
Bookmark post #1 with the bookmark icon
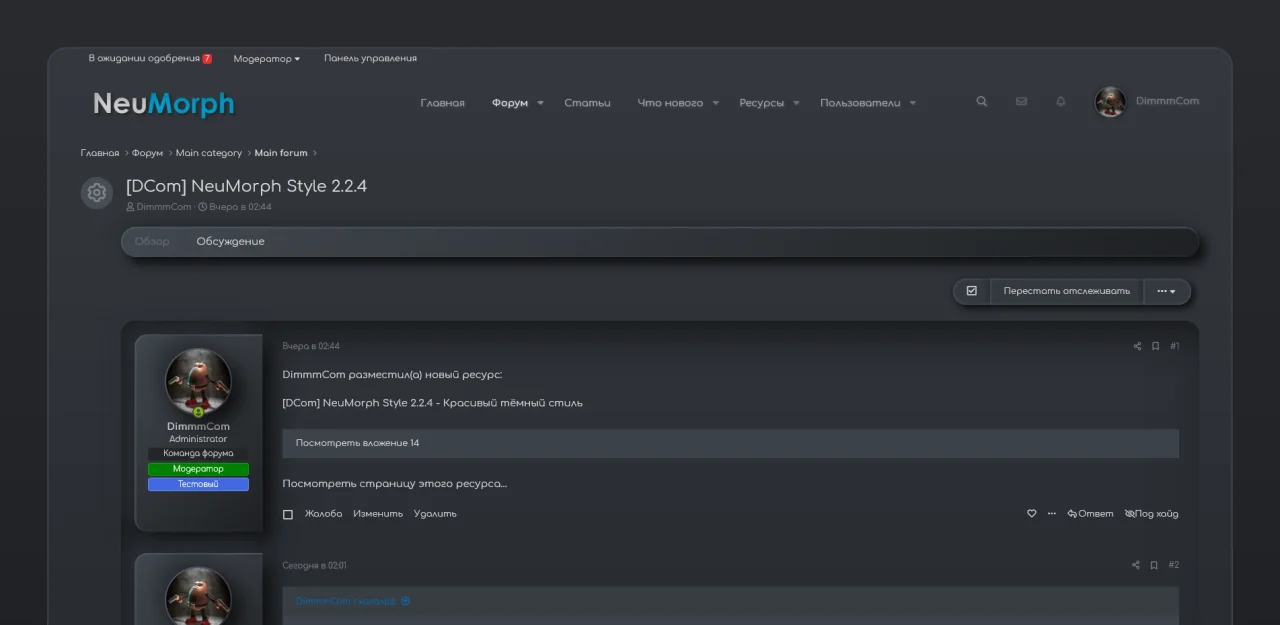tap(1155, 346)
